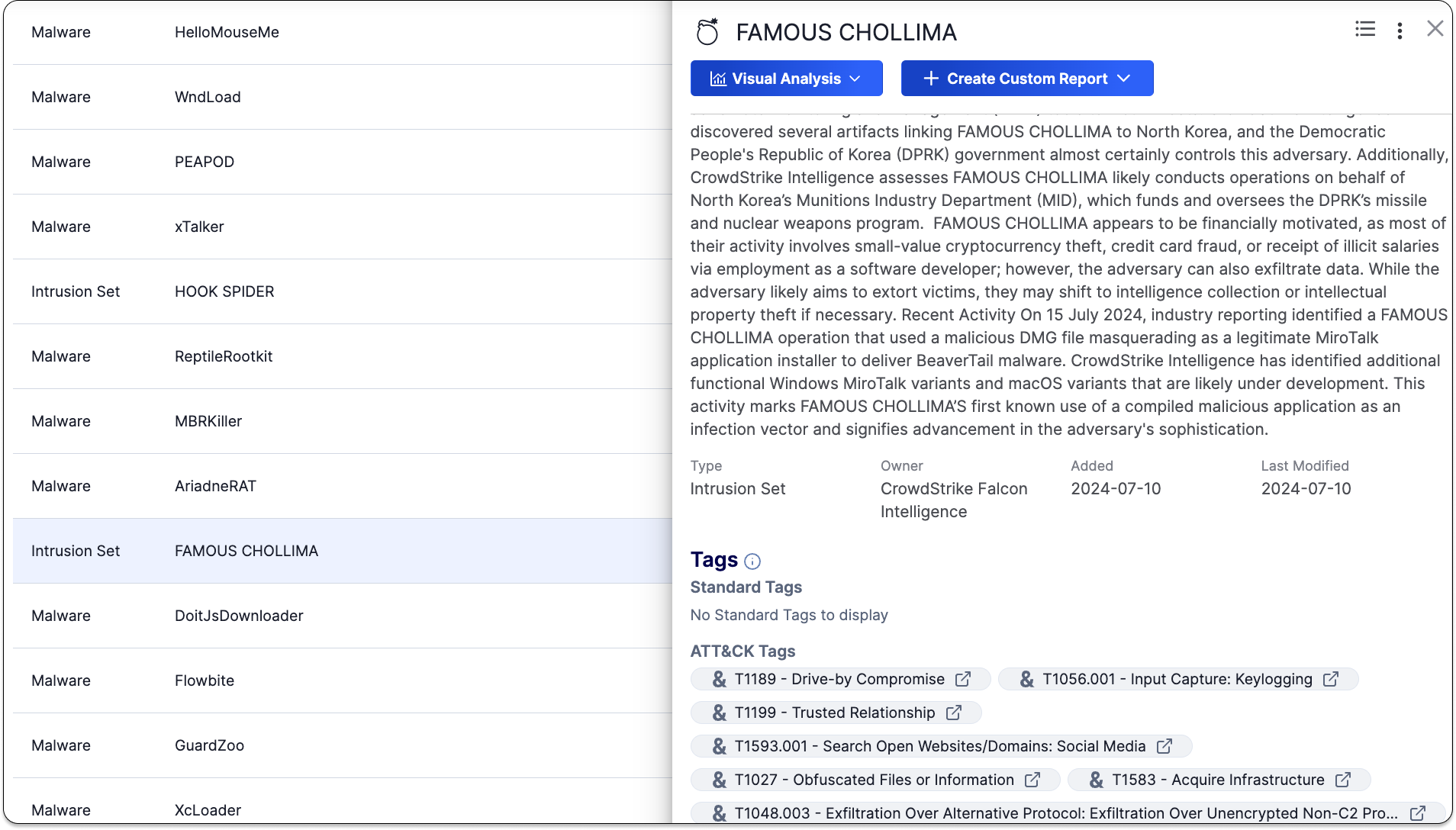Open external link for T1027 Obfuscated Files tag
Viewport: 1456px width, 830px height.
[1032, 780]
